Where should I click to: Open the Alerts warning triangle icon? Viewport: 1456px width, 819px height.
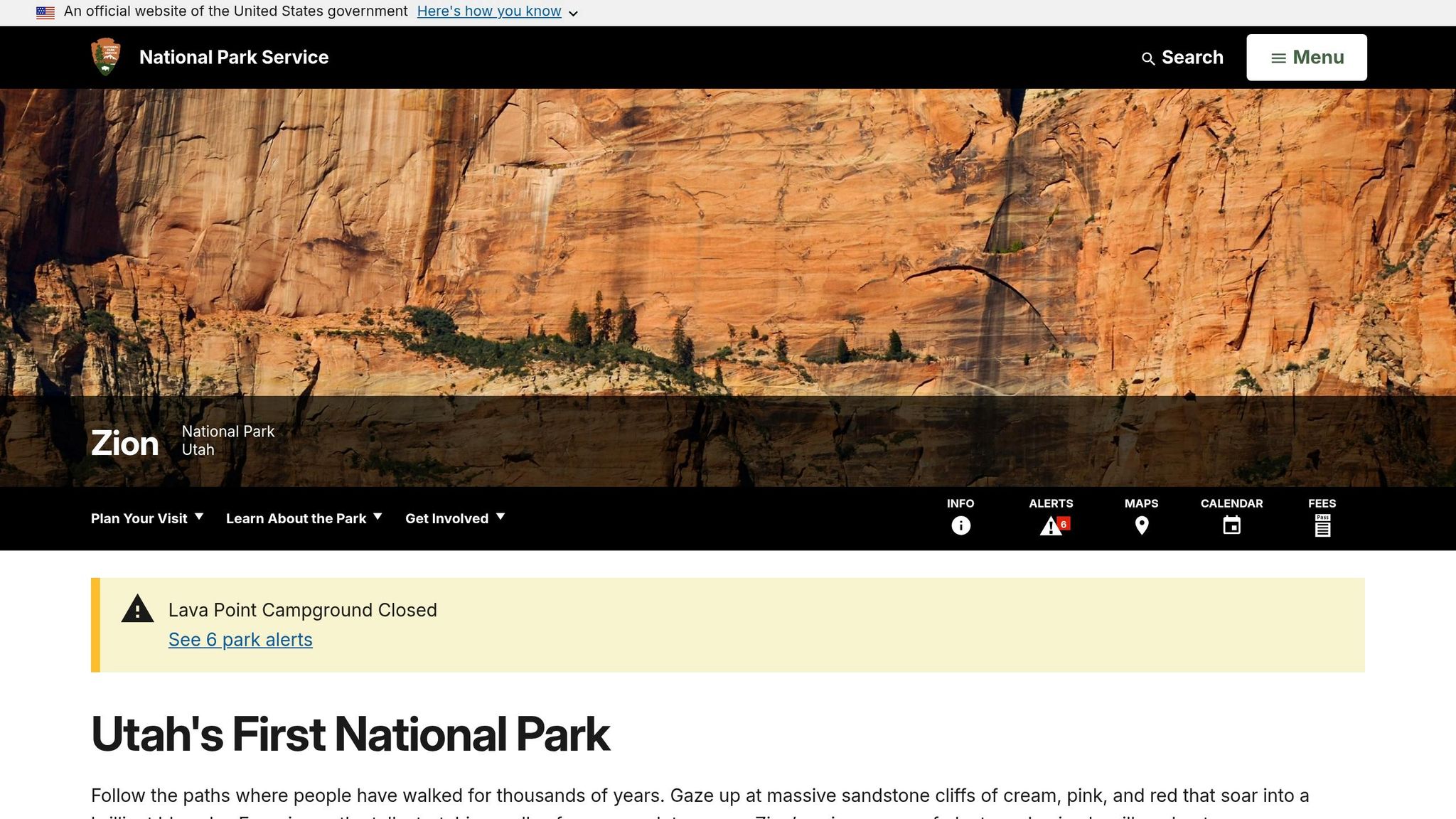click(x=1051, y=526)
